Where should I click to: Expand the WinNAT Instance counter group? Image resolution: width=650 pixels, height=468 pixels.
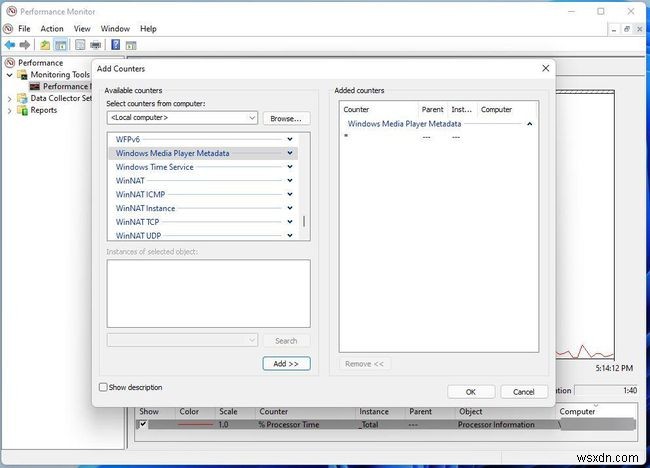tap(290, 208)
